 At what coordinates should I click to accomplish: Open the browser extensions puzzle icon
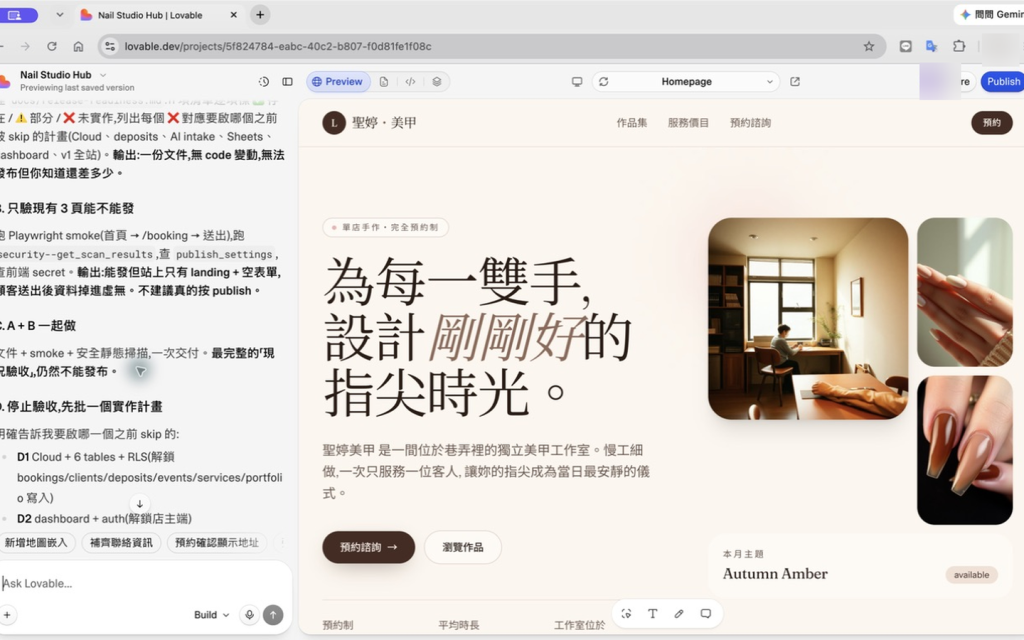pyautogui.click(x=959, y=46)
